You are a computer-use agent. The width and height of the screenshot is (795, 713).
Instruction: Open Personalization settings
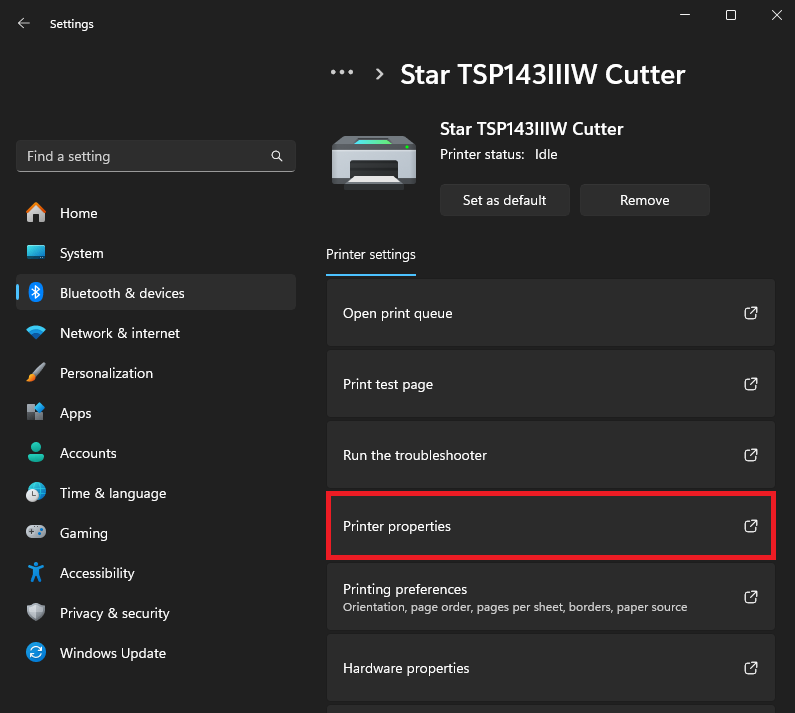[x=156, y=373]
